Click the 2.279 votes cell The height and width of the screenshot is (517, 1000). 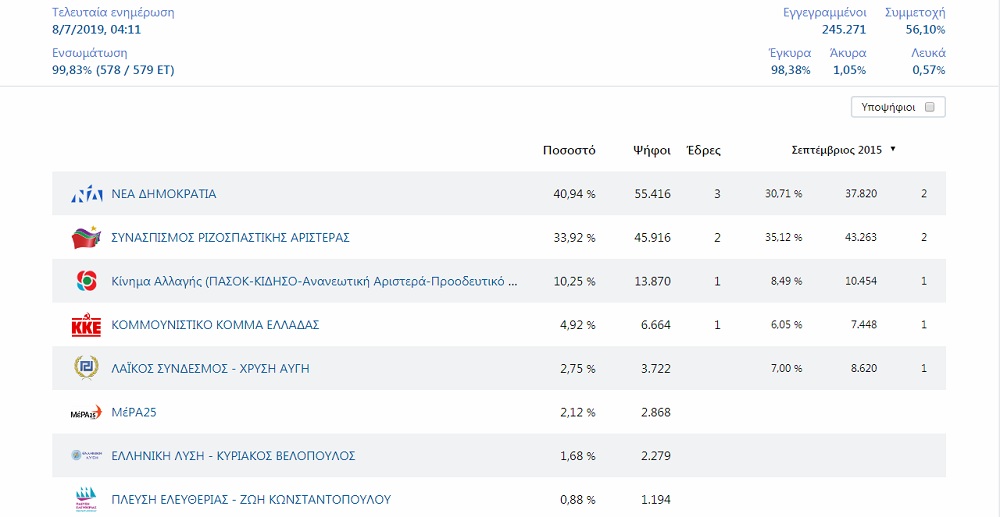pyautogui.click(x=656, y=456)
